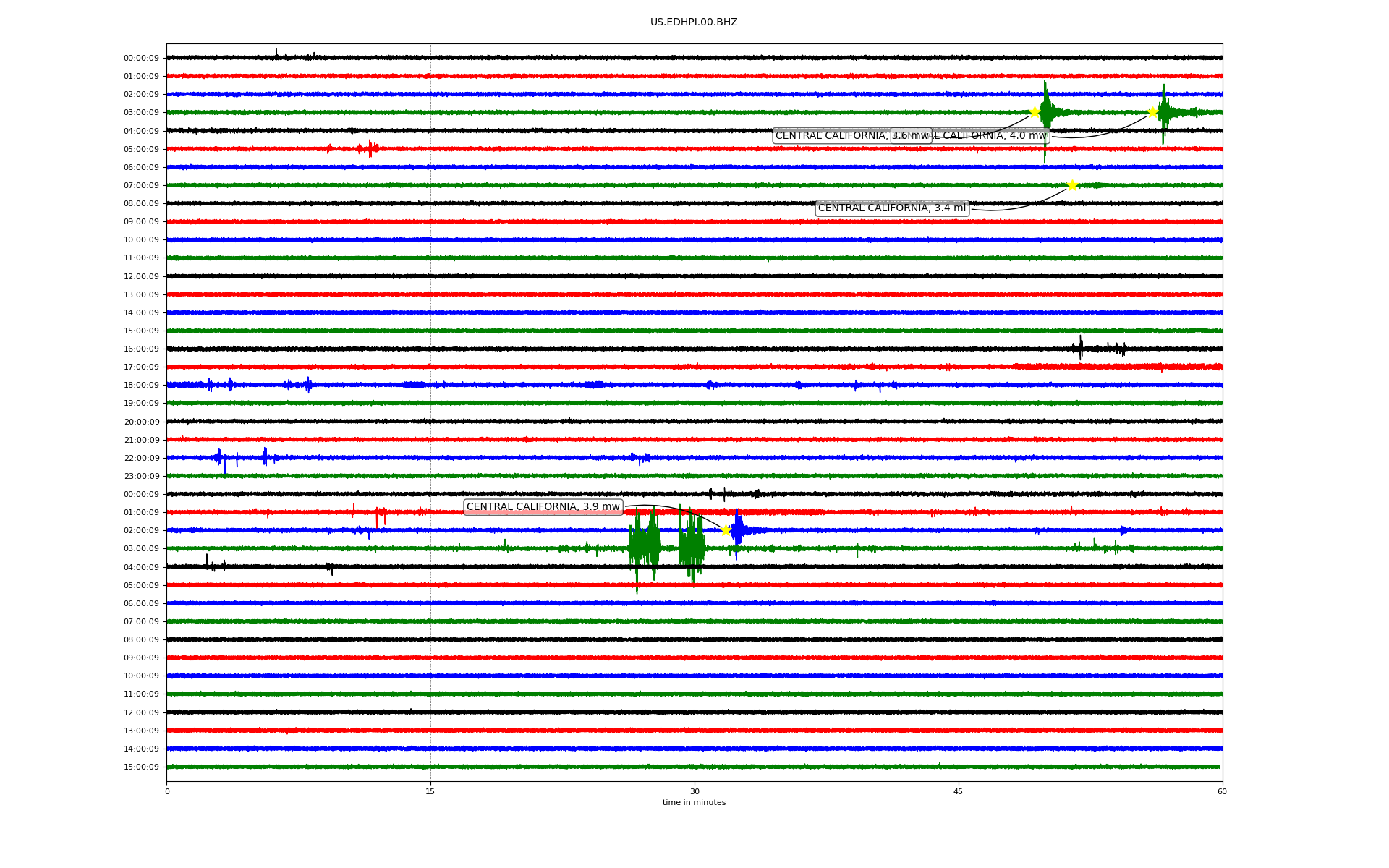
Task: Click the large black burst on the 16:00:09 trace
Action: [x=1081, y=348]
